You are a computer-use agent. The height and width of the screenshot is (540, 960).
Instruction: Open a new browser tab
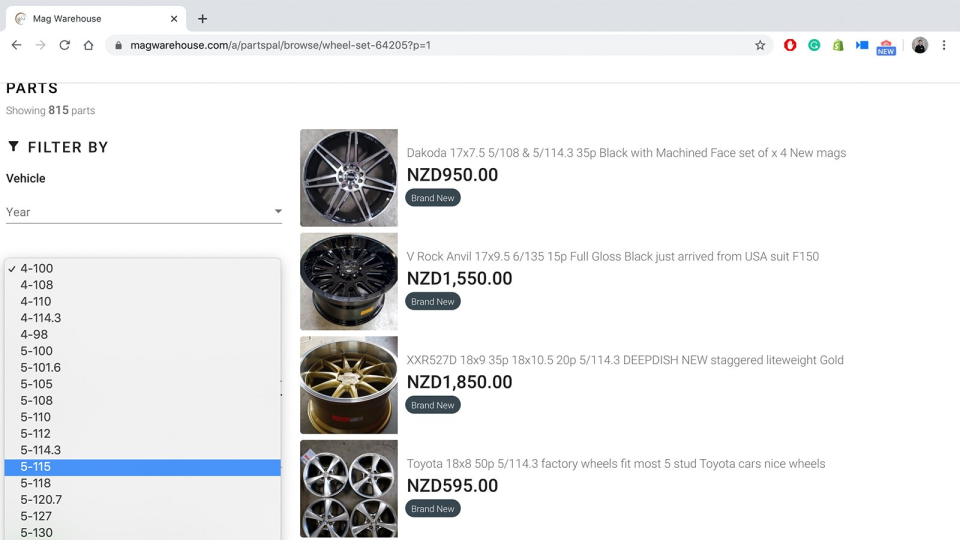point(203,19)
